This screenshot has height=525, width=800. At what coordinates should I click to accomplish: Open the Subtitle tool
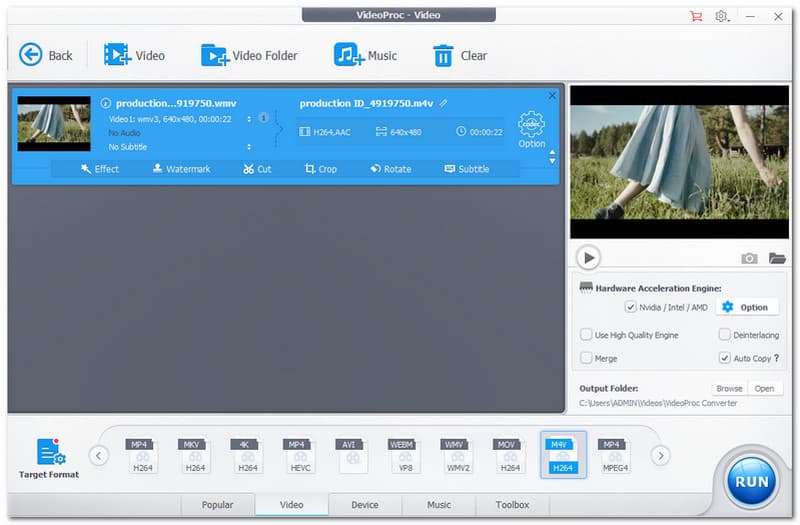coord(467,169)
